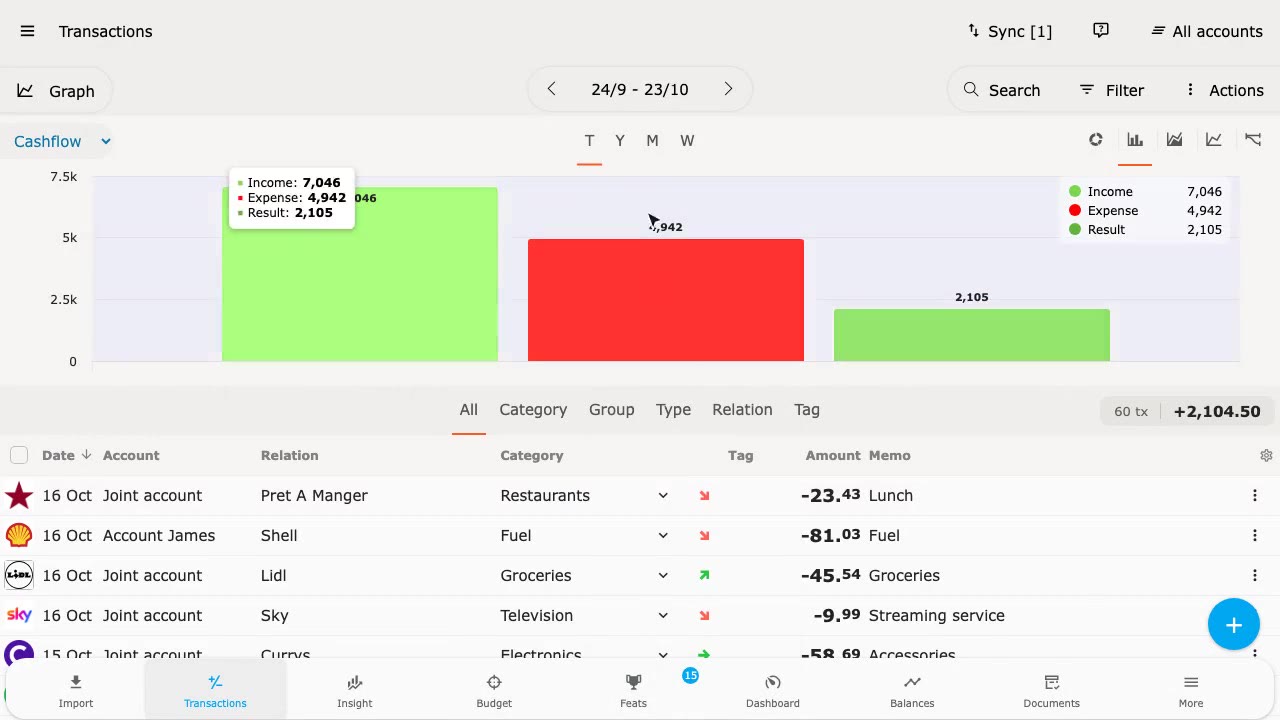The width and height of the screenshot is (1280, 720).
Task: Open Feats from bottom navigation
Action: [633, 690]
